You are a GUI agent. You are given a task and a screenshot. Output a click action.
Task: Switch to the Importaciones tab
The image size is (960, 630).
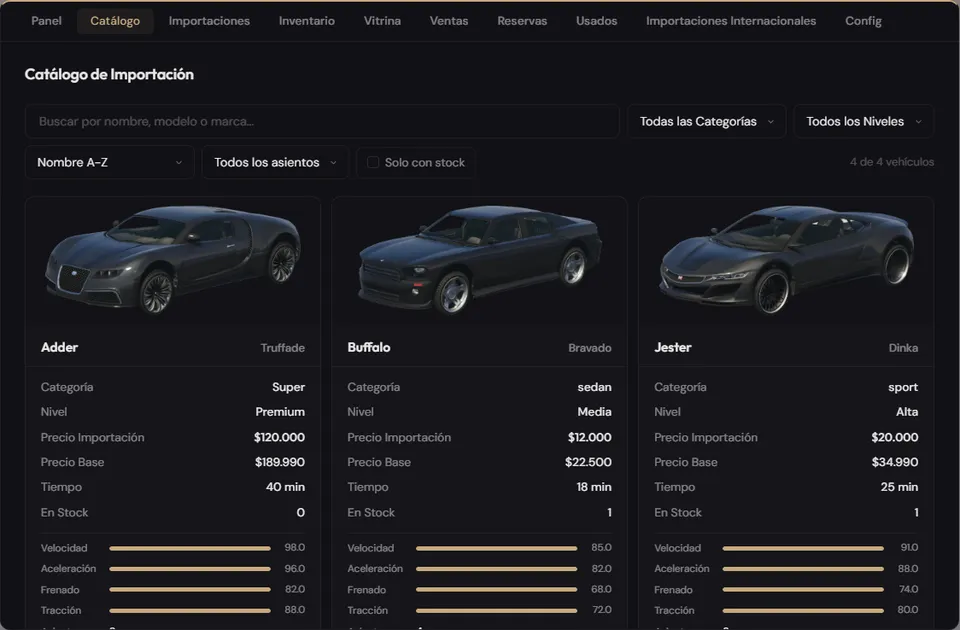pos(209,21)
